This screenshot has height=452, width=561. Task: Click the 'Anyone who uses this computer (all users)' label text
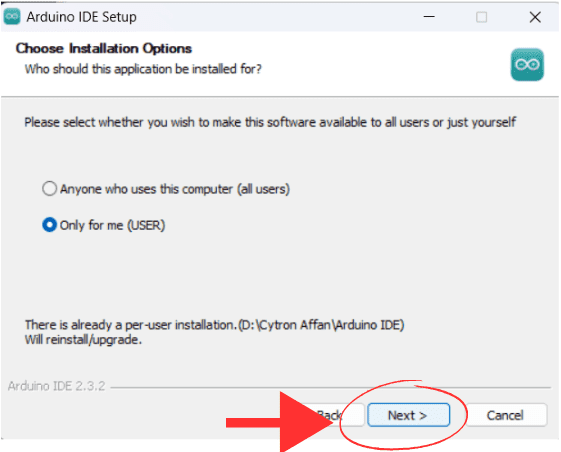coord(175,189)
